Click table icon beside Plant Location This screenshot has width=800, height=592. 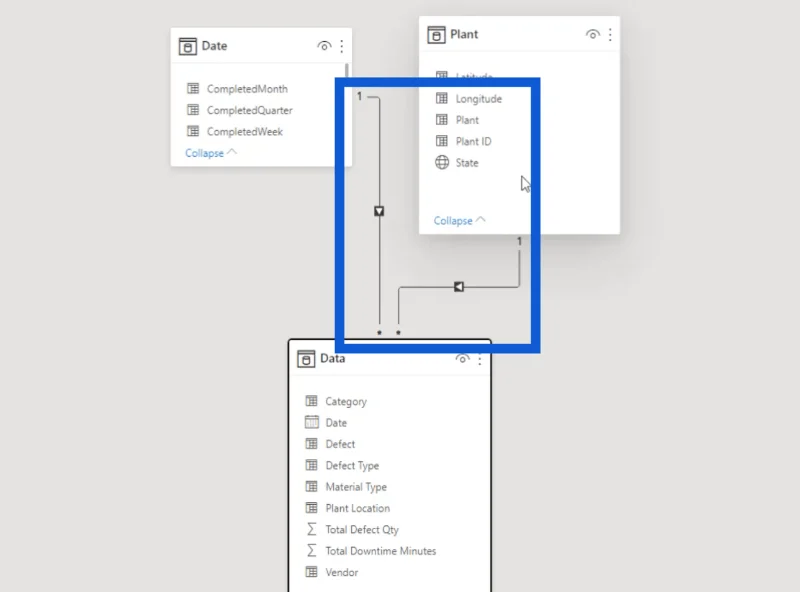[x=311, y=507]
